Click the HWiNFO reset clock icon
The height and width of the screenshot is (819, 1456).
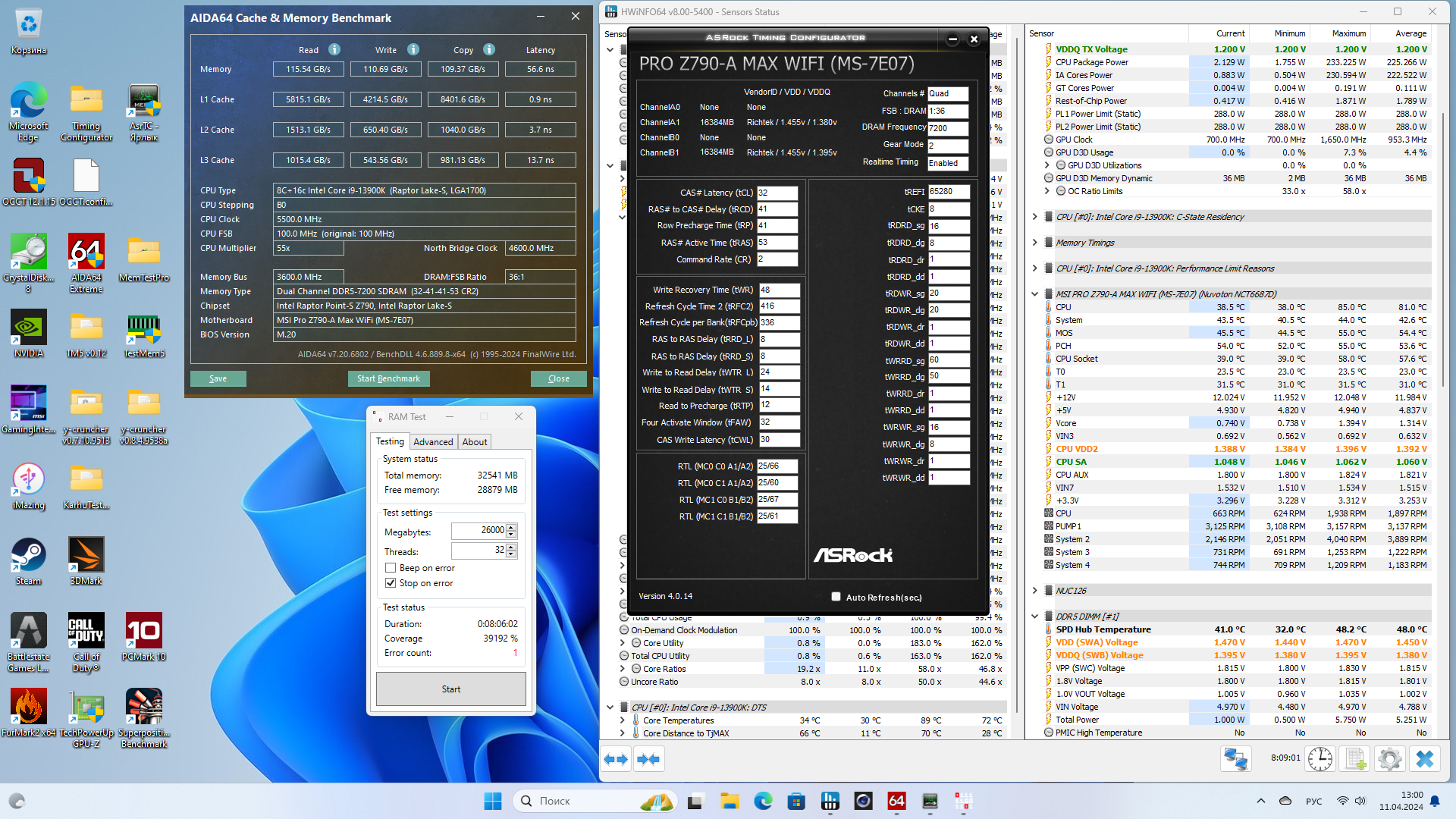click(1319, 759)
